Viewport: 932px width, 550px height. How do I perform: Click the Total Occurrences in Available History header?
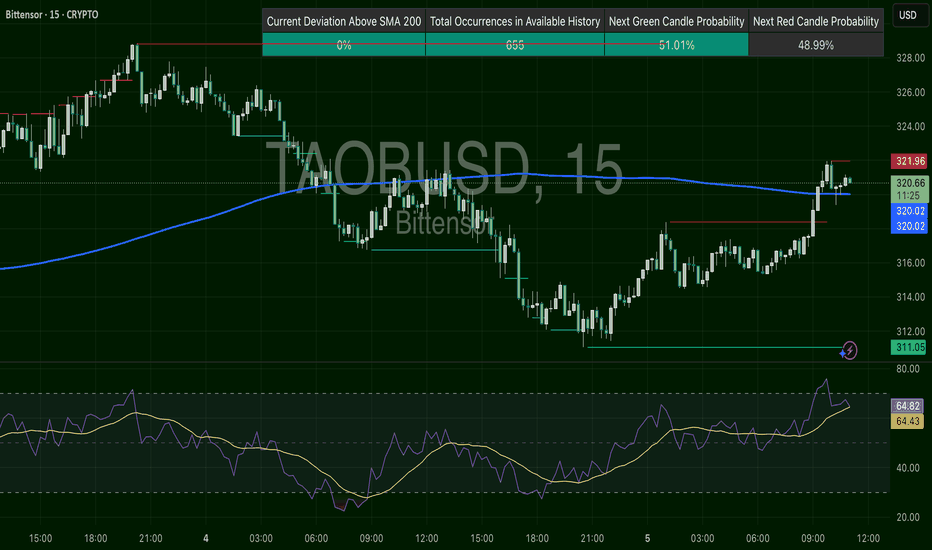coord(515,21)
